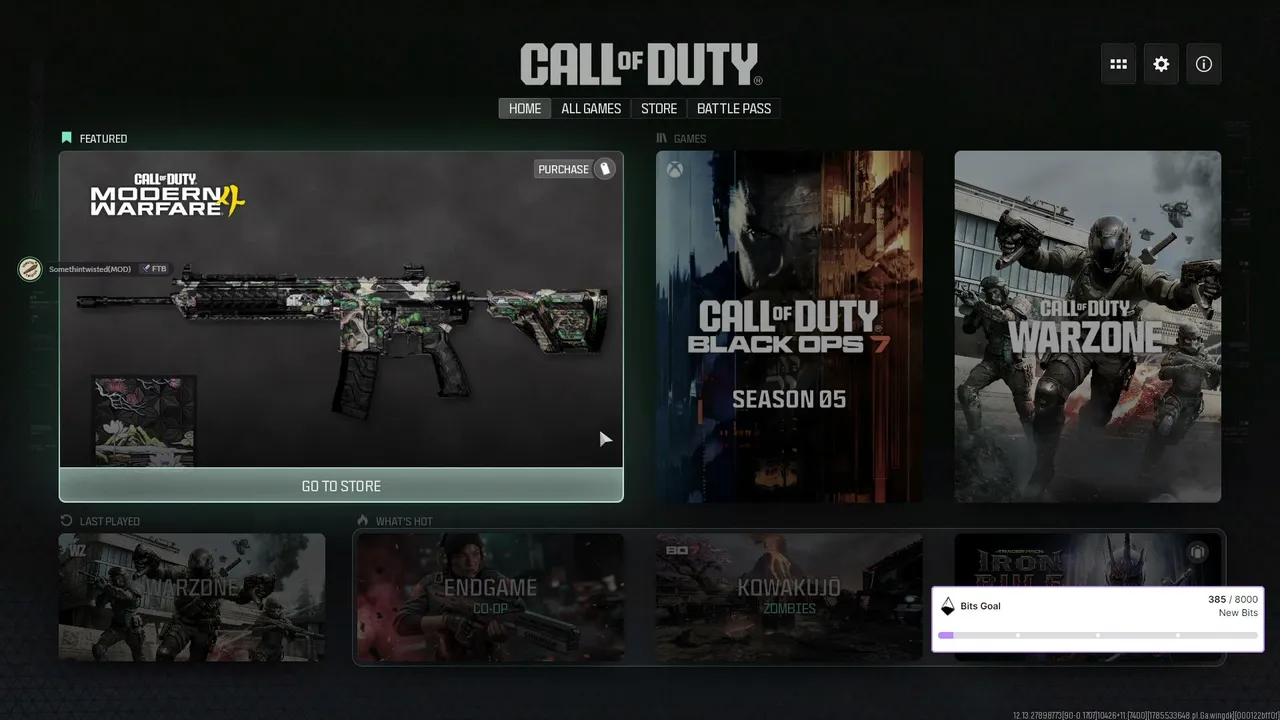Click the "Bits Goal" title text
Screen dimensions: 1280x720
coord(980,606)
